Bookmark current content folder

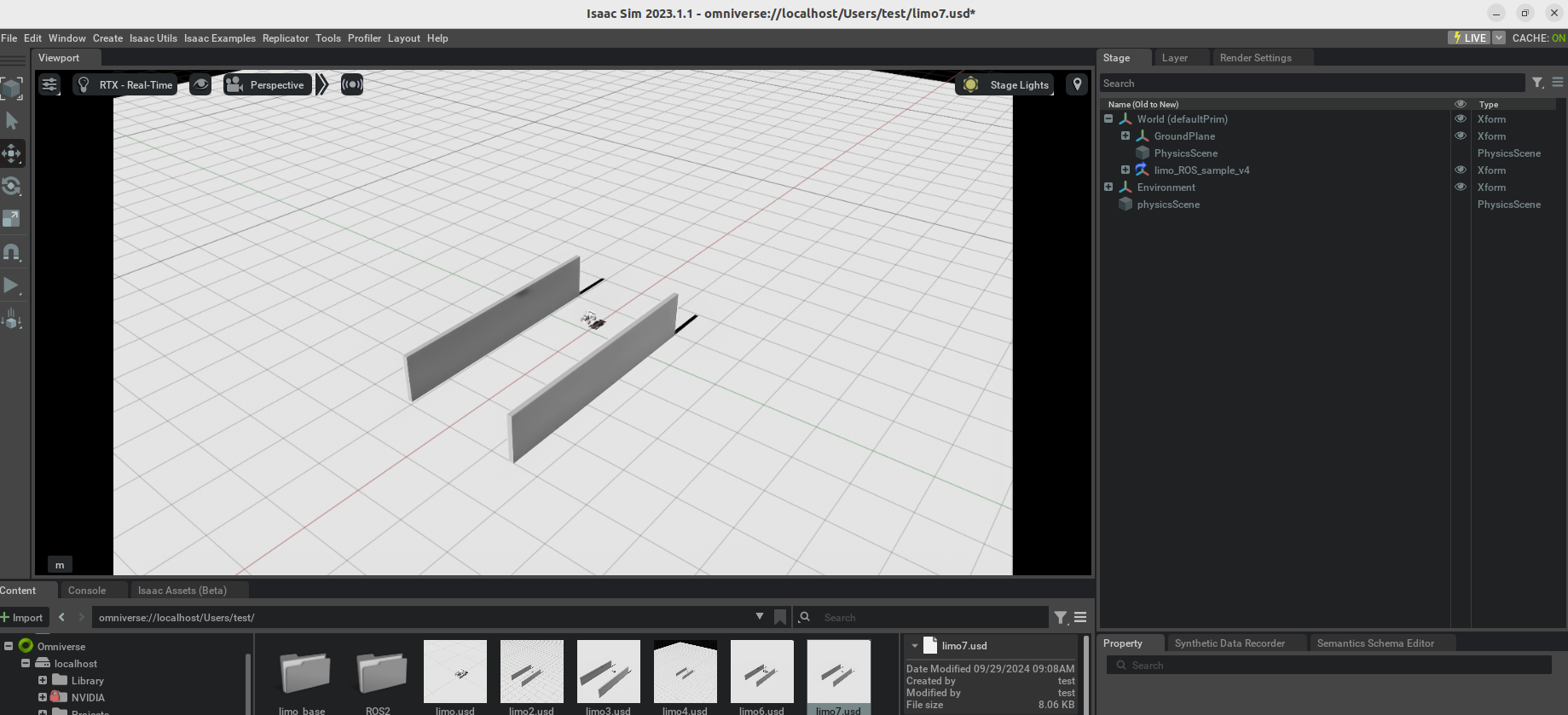[x=780, y=618]
